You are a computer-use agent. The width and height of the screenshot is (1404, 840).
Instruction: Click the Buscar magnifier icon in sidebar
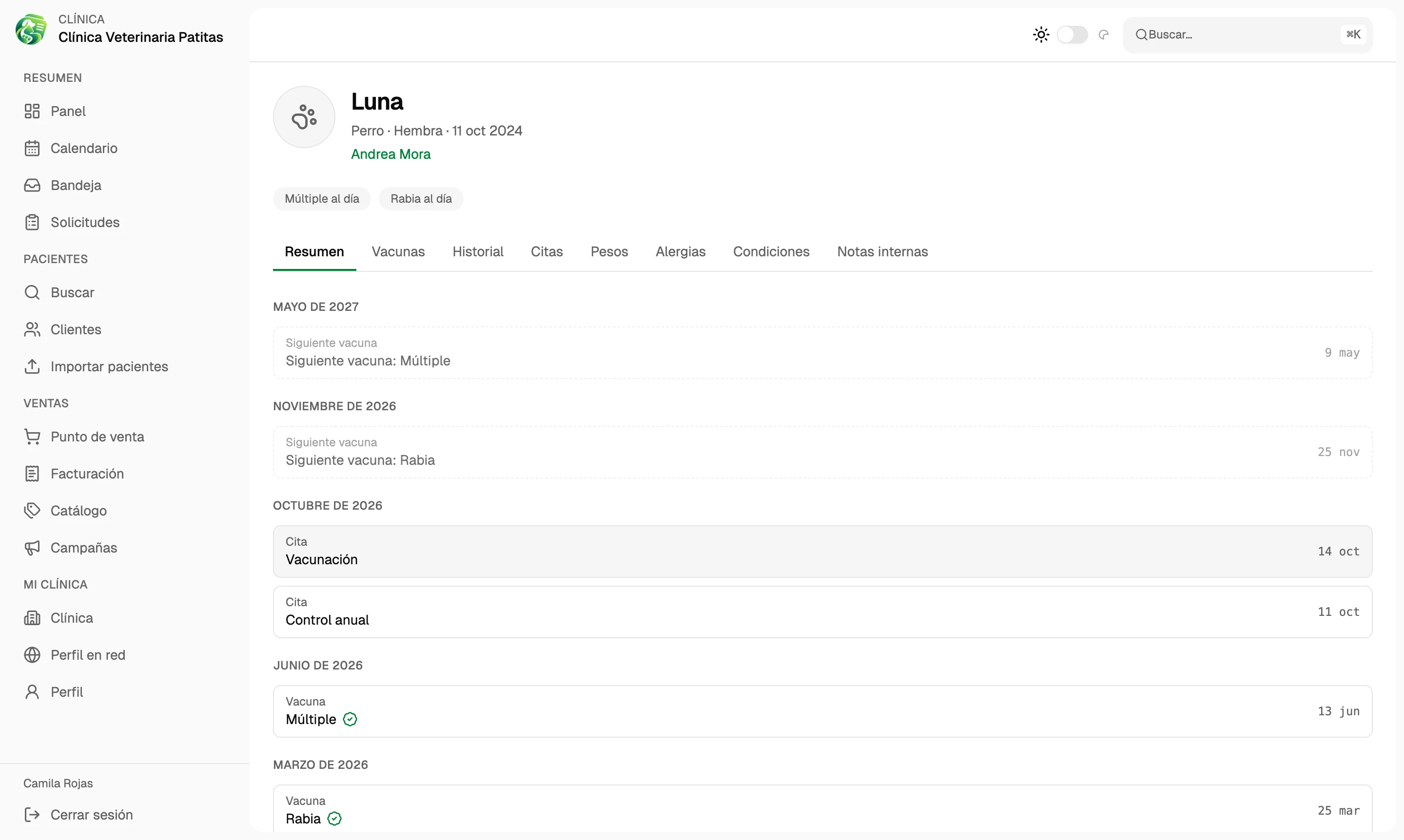(x=32, y=293)
